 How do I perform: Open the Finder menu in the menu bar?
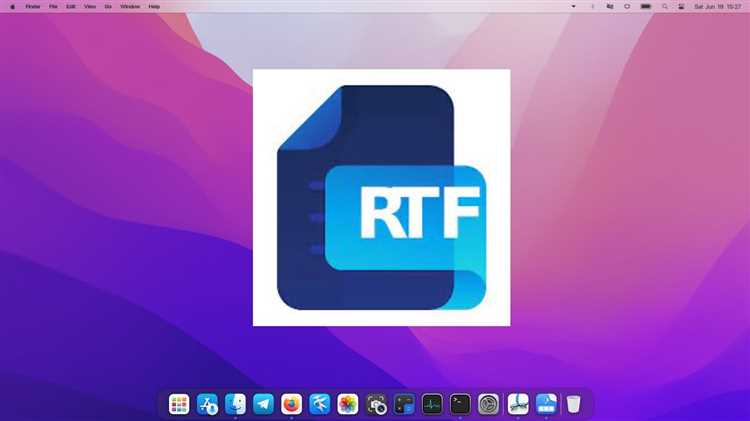pos(33,7)
